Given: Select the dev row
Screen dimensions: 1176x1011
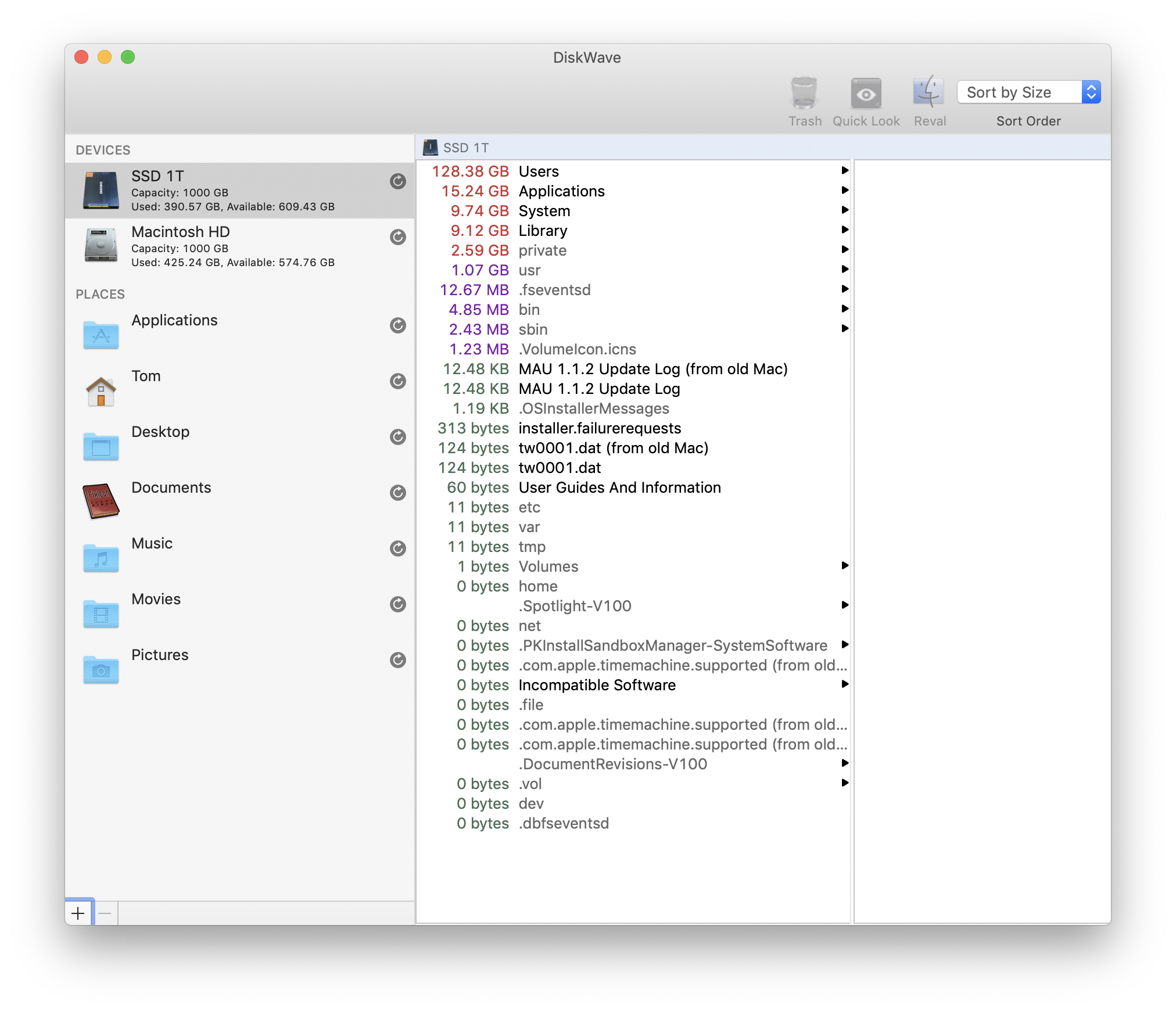Looking at the screenshot, I should coord(633,804).
